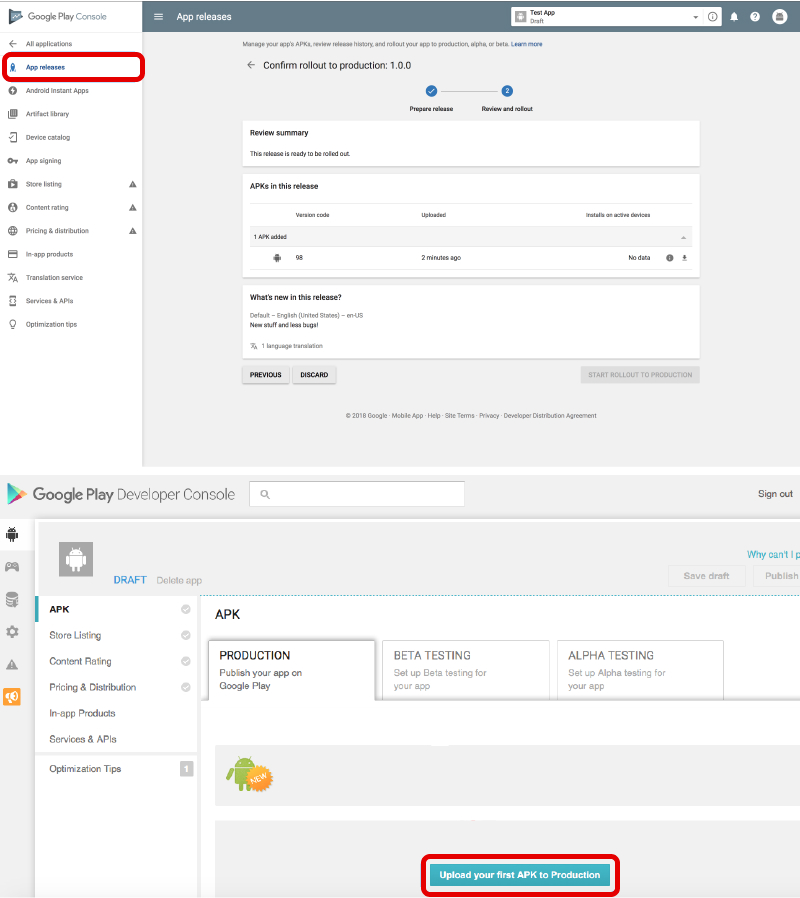Open the account avatar icon in top bar
Viewport: 800px width, 898px height.
779,17
